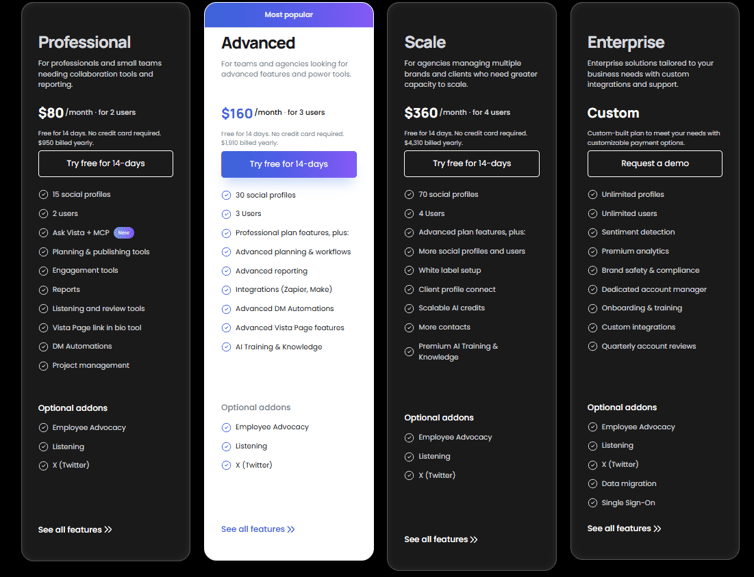Image resolution: width=754 pixels, height=577 pixels.
Task: Click Employee Advocacy addon in Scale plan
Action: click(x=455, y=437)
